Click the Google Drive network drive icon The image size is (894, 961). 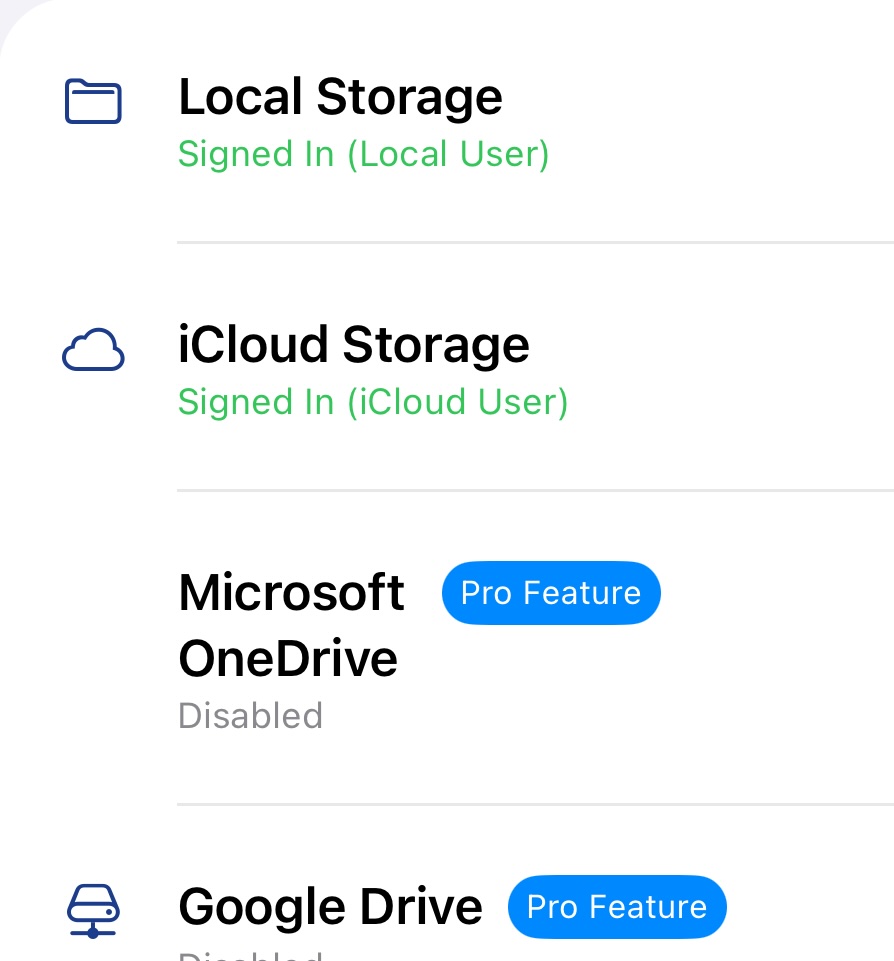click(93, 912)
